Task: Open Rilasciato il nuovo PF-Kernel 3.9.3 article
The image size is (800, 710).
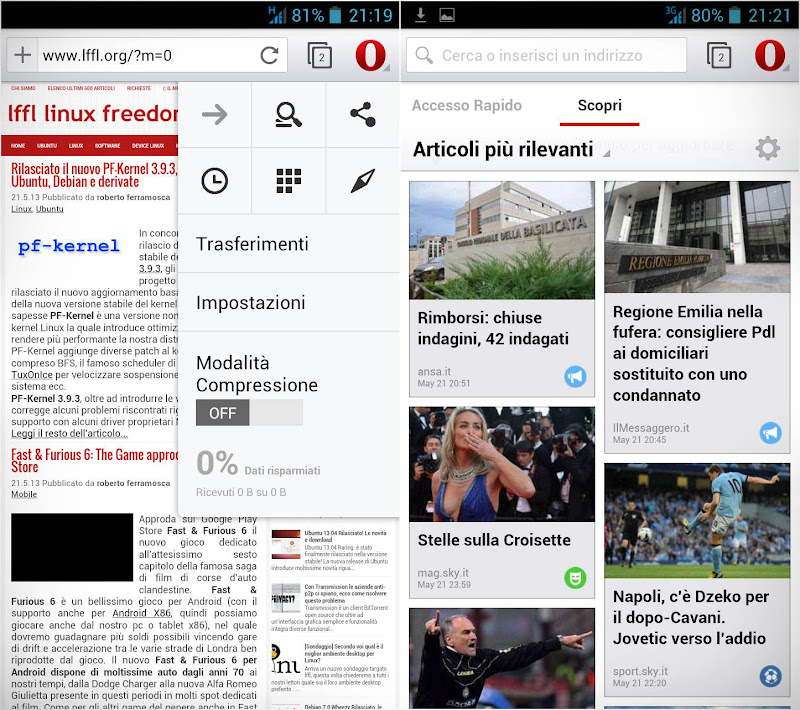Action: tap(94, 175)
